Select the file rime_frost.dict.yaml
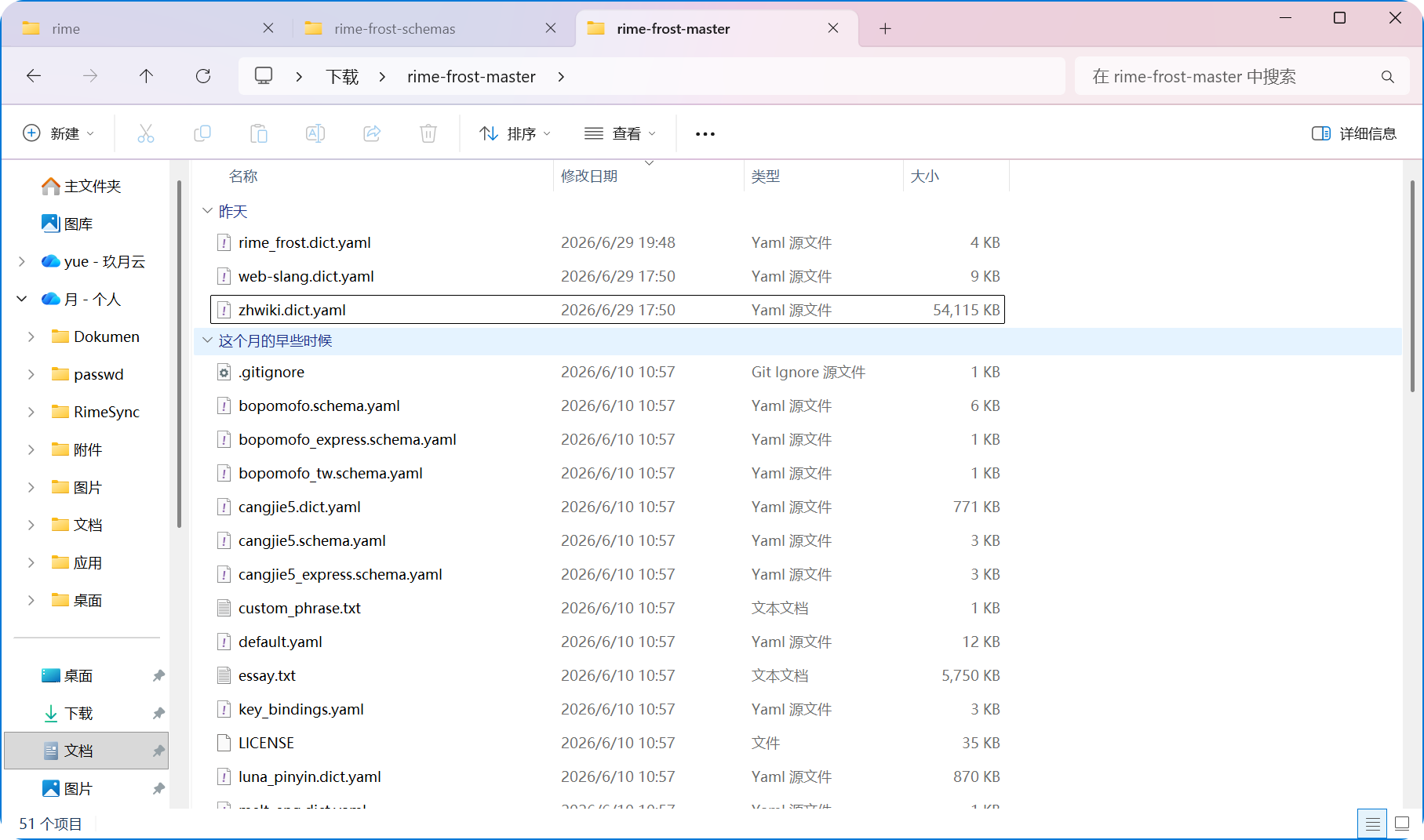The width and height of the screenshot is (1424, 840). (x=607, y=242)
